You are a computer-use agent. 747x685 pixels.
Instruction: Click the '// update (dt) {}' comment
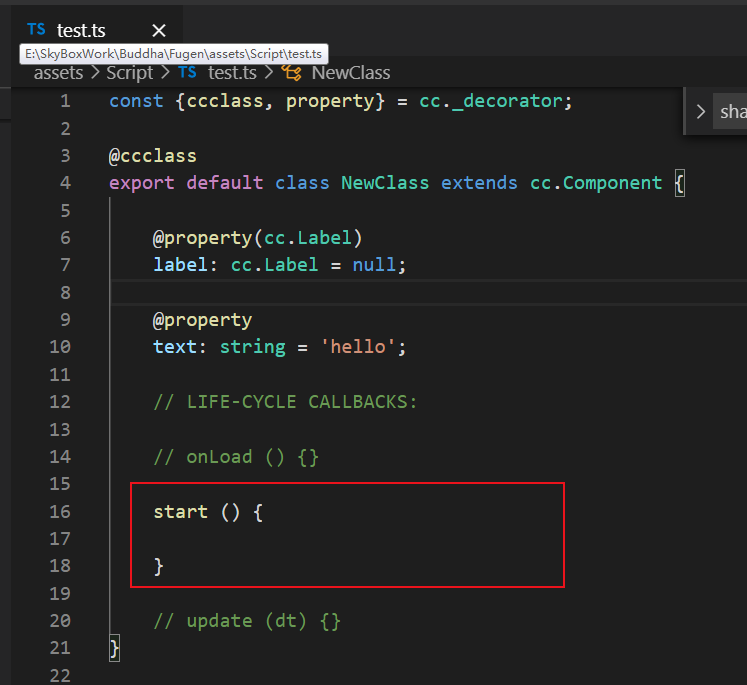point(247,621)
